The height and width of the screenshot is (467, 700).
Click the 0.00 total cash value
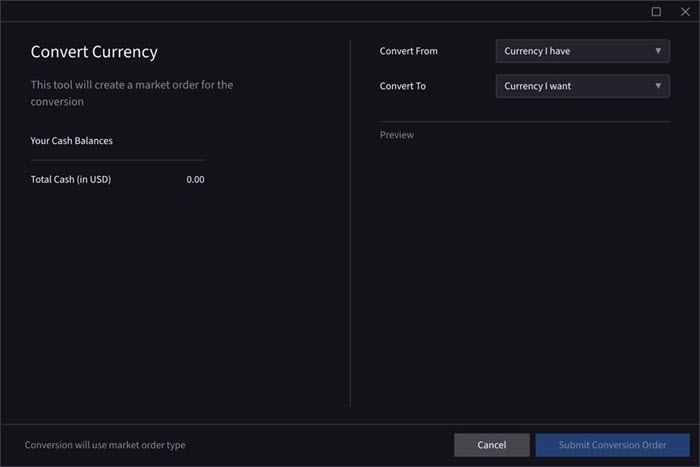point(195,180)
